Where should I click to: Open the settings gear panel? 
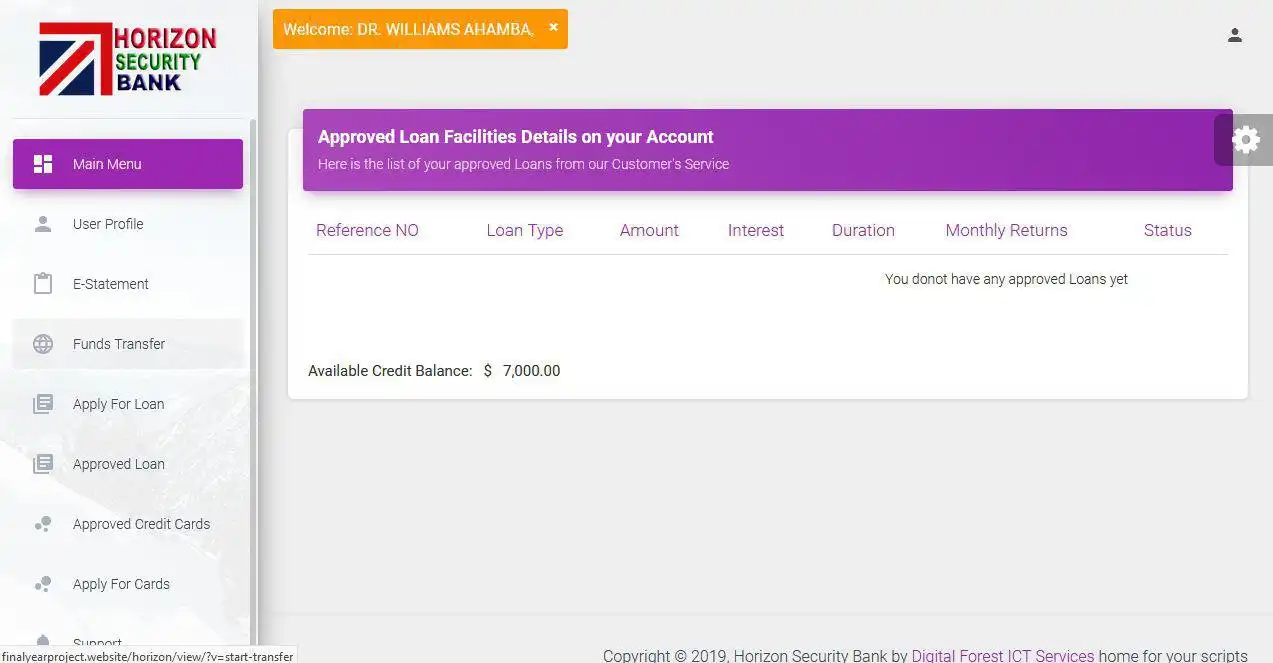pyautogui.click(x=1245, y=140)
